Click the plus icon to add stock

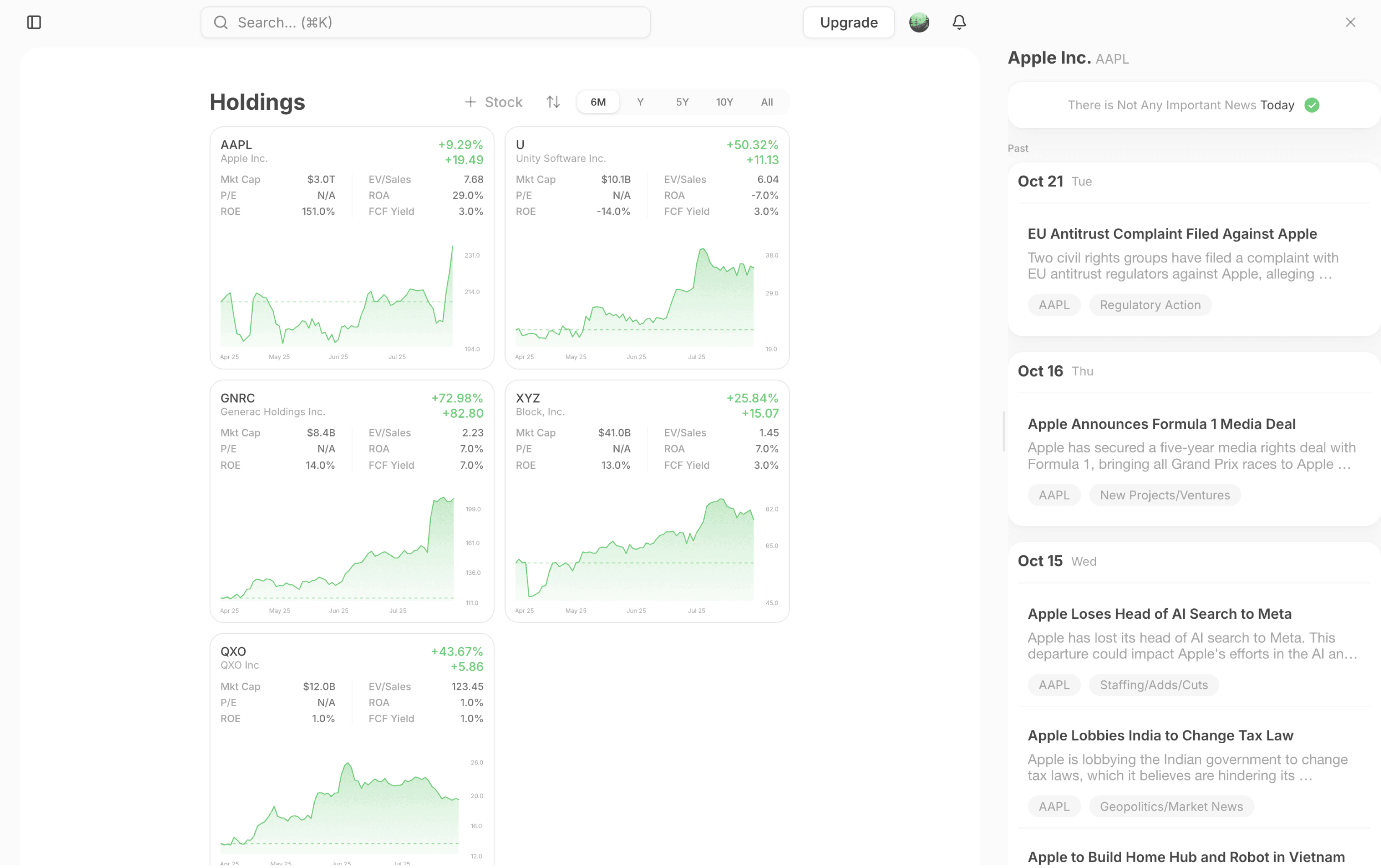pos(470,102)
